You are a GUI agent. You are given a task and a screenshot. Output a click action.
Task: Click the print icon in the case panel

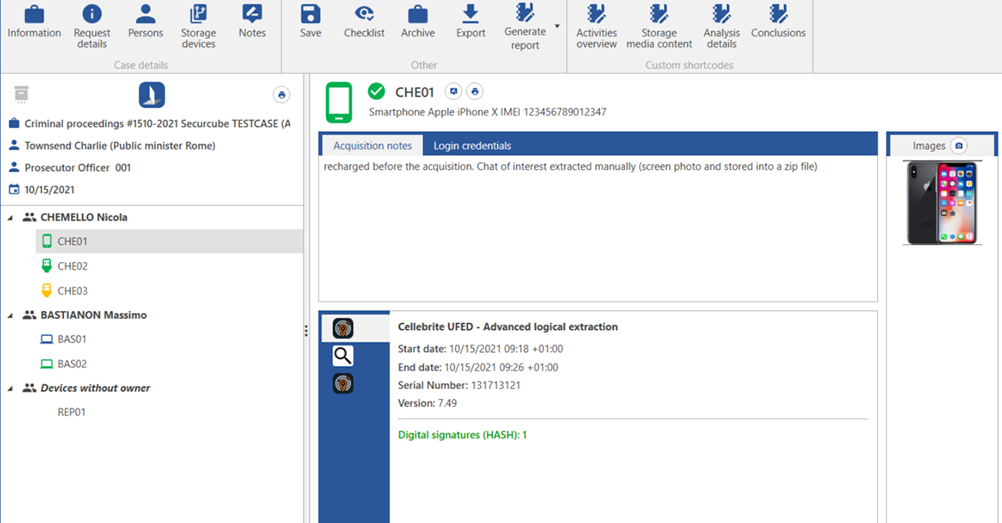(281, 95)
